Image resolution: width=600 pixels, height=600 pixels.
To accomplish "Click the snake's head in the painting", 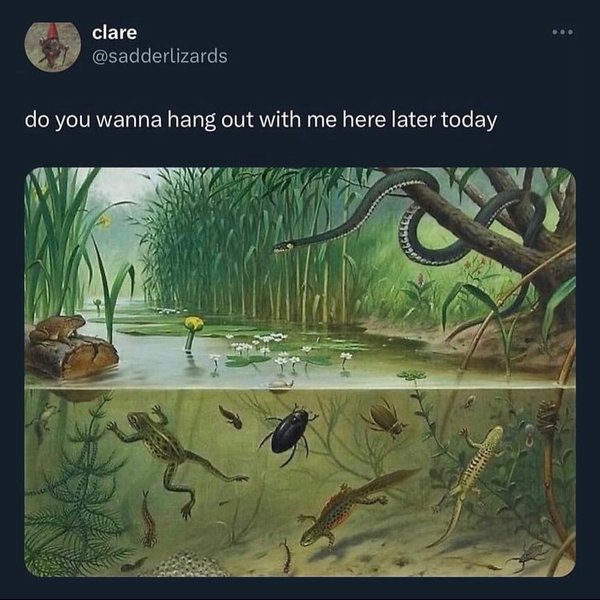I will click(x=284, y=247).
